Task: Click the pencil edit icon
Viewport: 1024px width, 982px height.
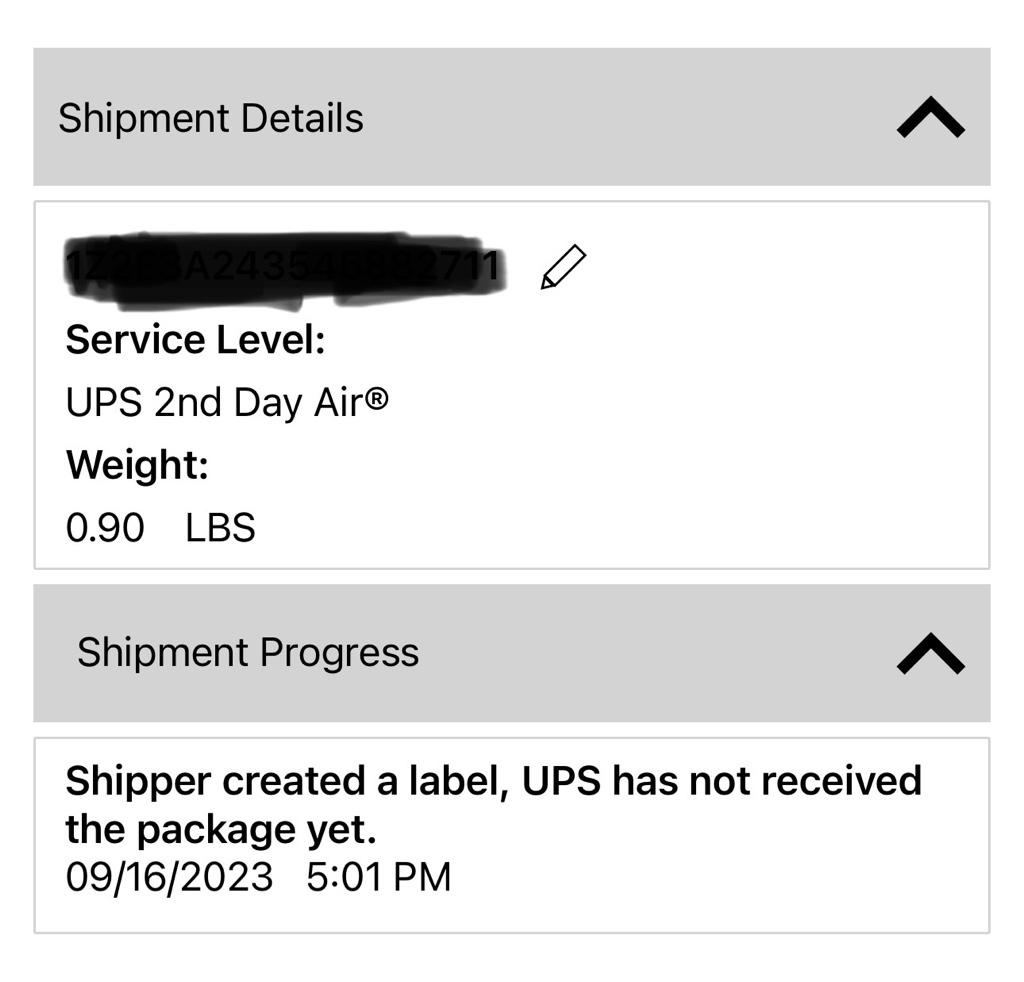Action: [x=563, y=268]
